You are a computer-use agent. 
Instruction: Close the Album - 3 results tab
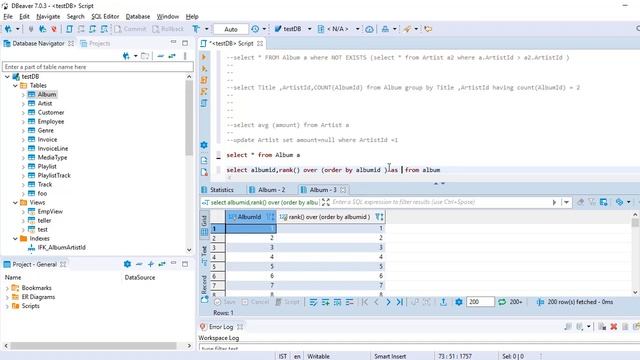[343, 189]
